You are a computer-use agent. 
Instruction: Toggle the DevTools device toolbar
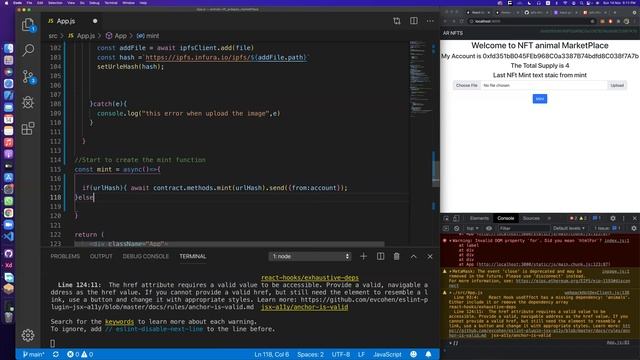point(456,218)
